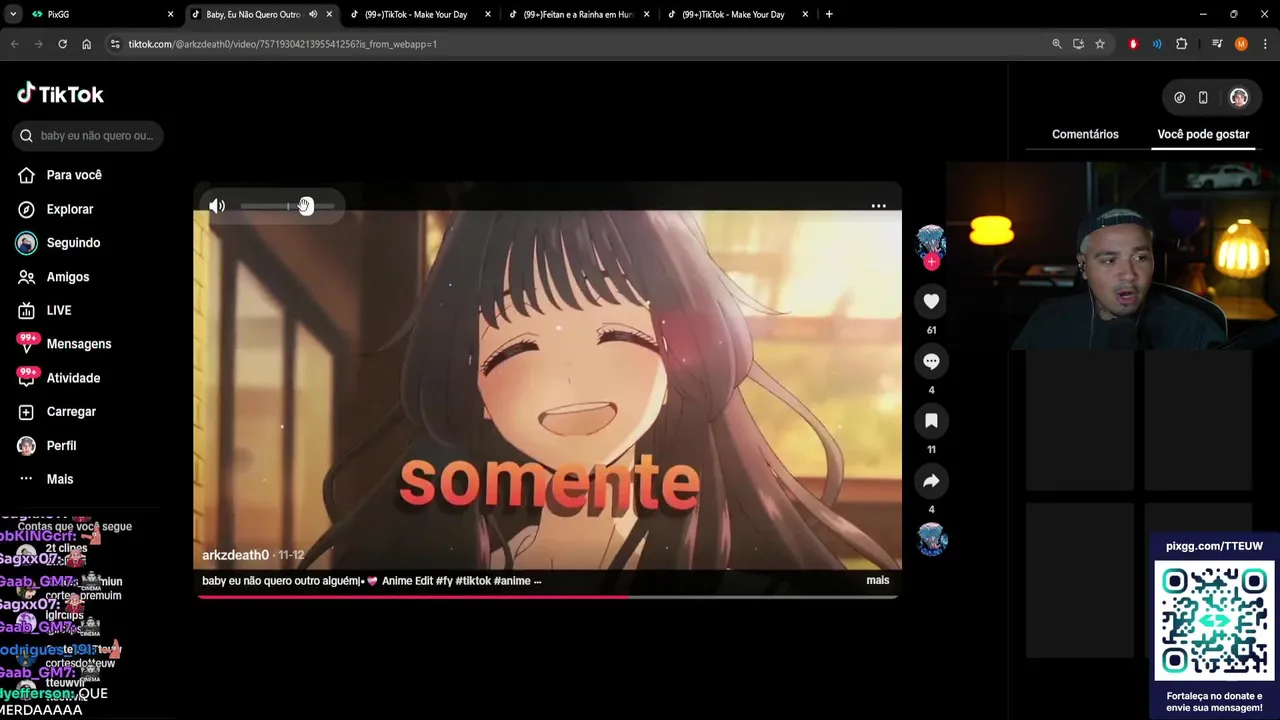Screen dimensions: 1280x720
Task: Open Chrome profile M avatar
Action: [x=1241, y=44]
